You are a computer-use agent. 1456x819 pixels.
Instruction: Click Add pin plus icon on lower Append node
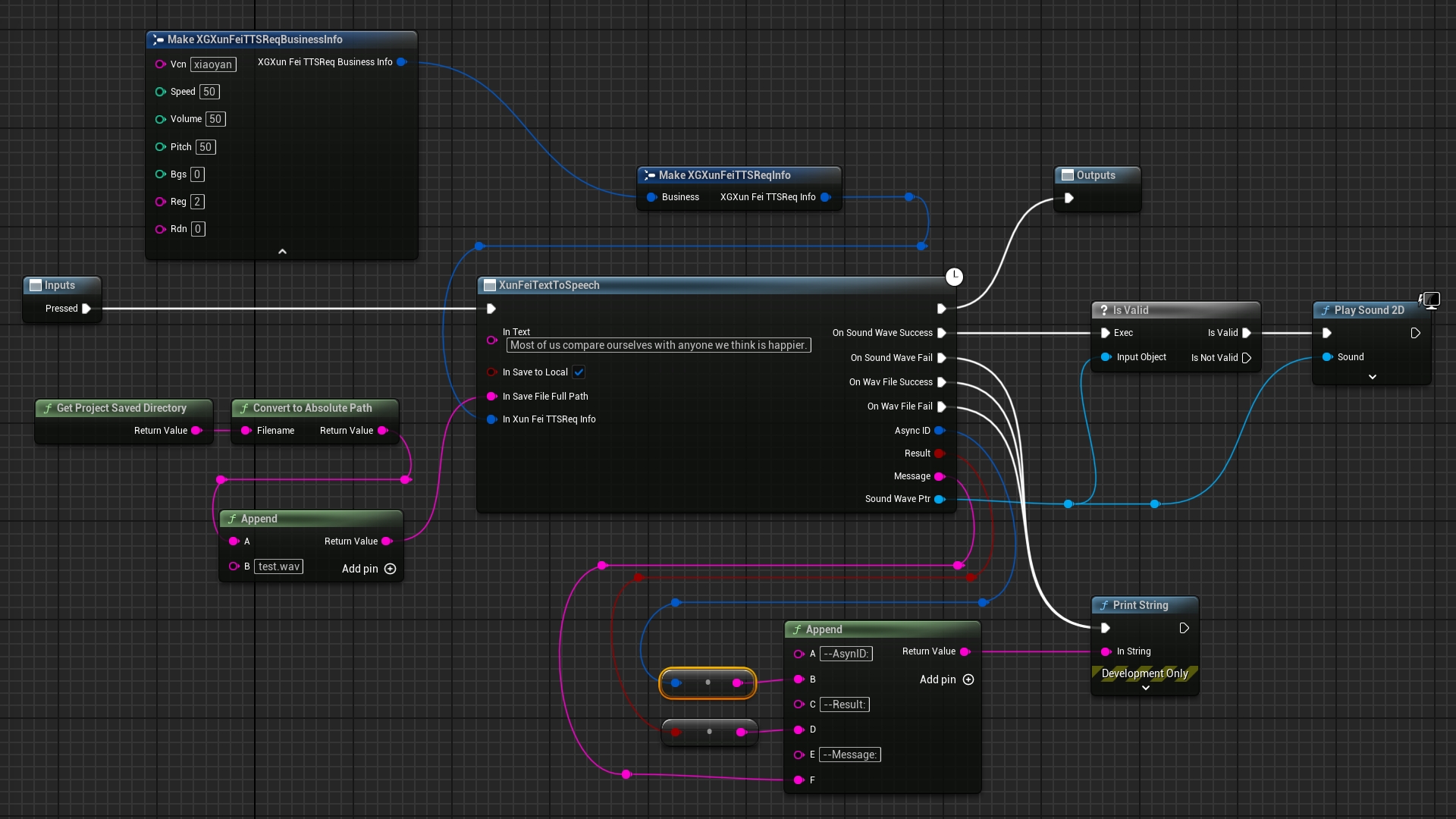tap(968, 679)
